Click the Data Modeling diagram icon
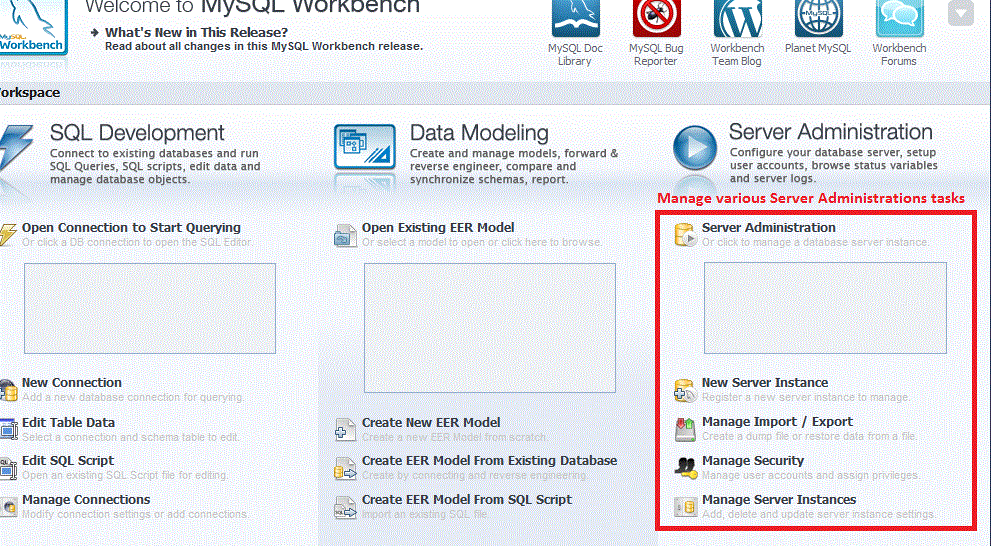This screenshot has width=991, height=546. [x=365, y=147]
